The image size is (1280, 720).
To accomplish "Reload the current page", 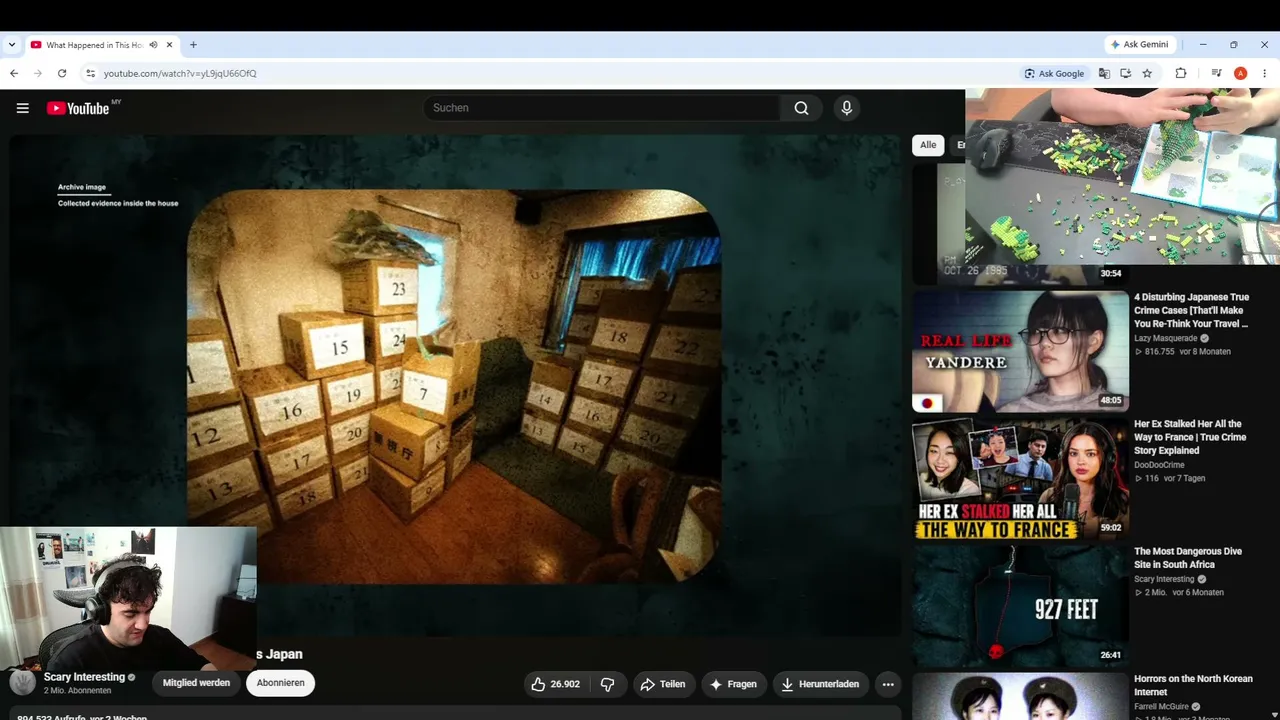I will [62, 73].
